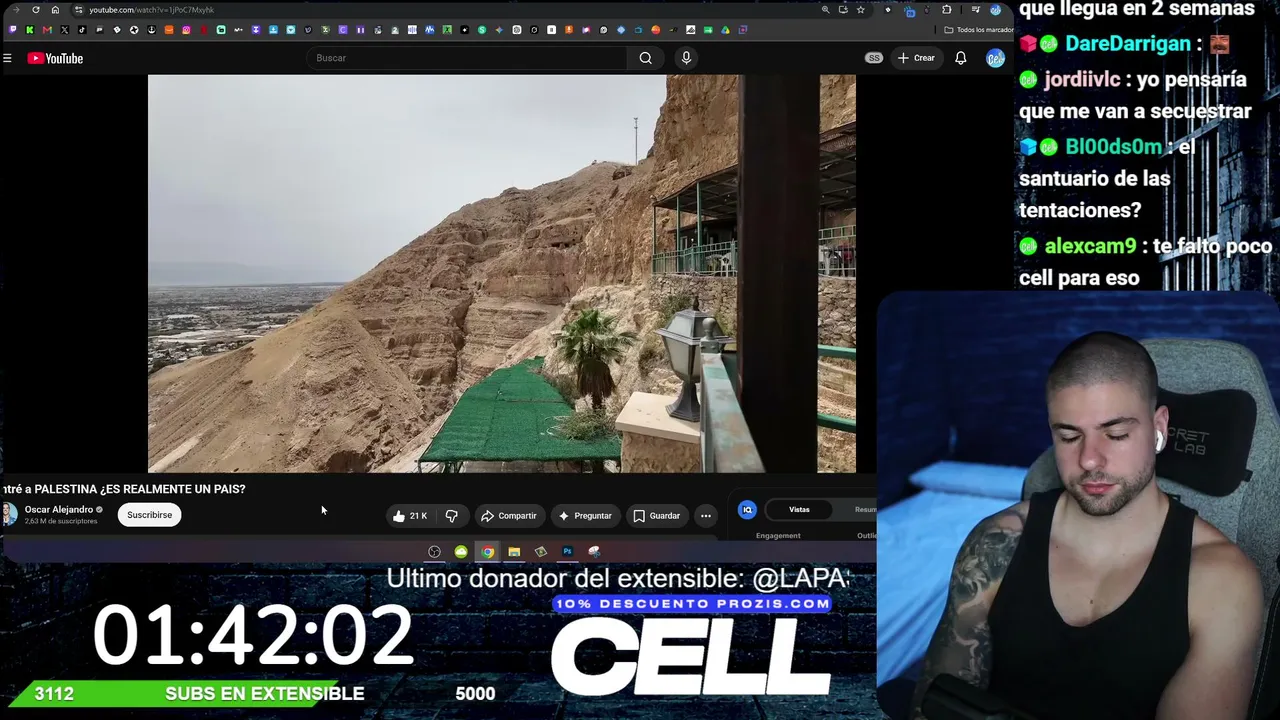Open the account avatar menu on YouTube
This screenshot has height=720, width=1280.
click(x=995, y=58)
